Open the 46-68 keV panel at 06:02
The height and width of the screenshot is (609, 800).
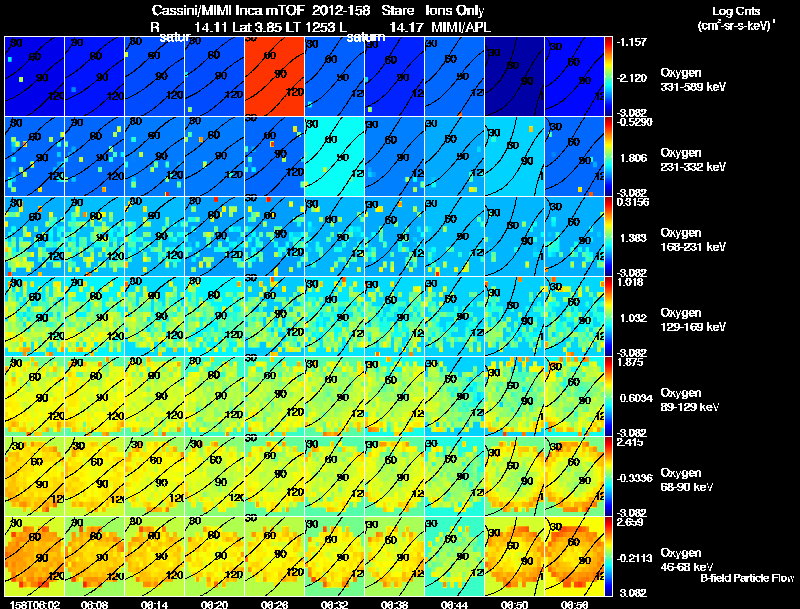coord(35,556)
